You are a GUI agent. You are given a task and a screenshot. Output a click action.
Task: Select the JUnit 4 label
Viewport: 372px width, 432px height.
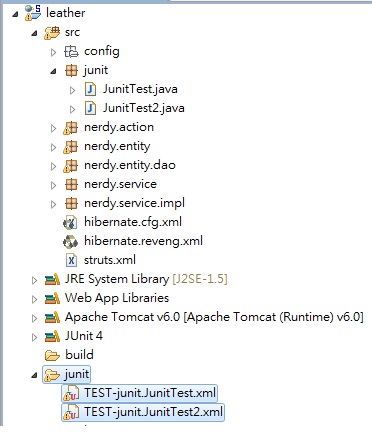(84, 336)
